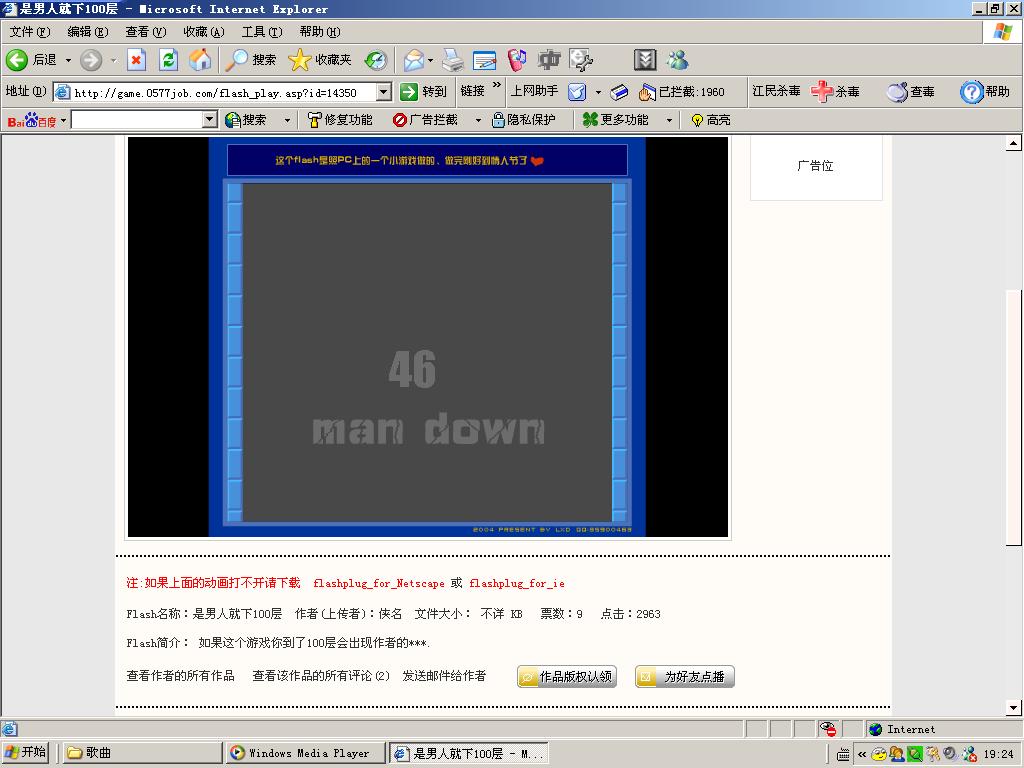Toggle the 广告拦截 ad blocking button
Viewport: 1024px width, 768px height.
[425, 120]
